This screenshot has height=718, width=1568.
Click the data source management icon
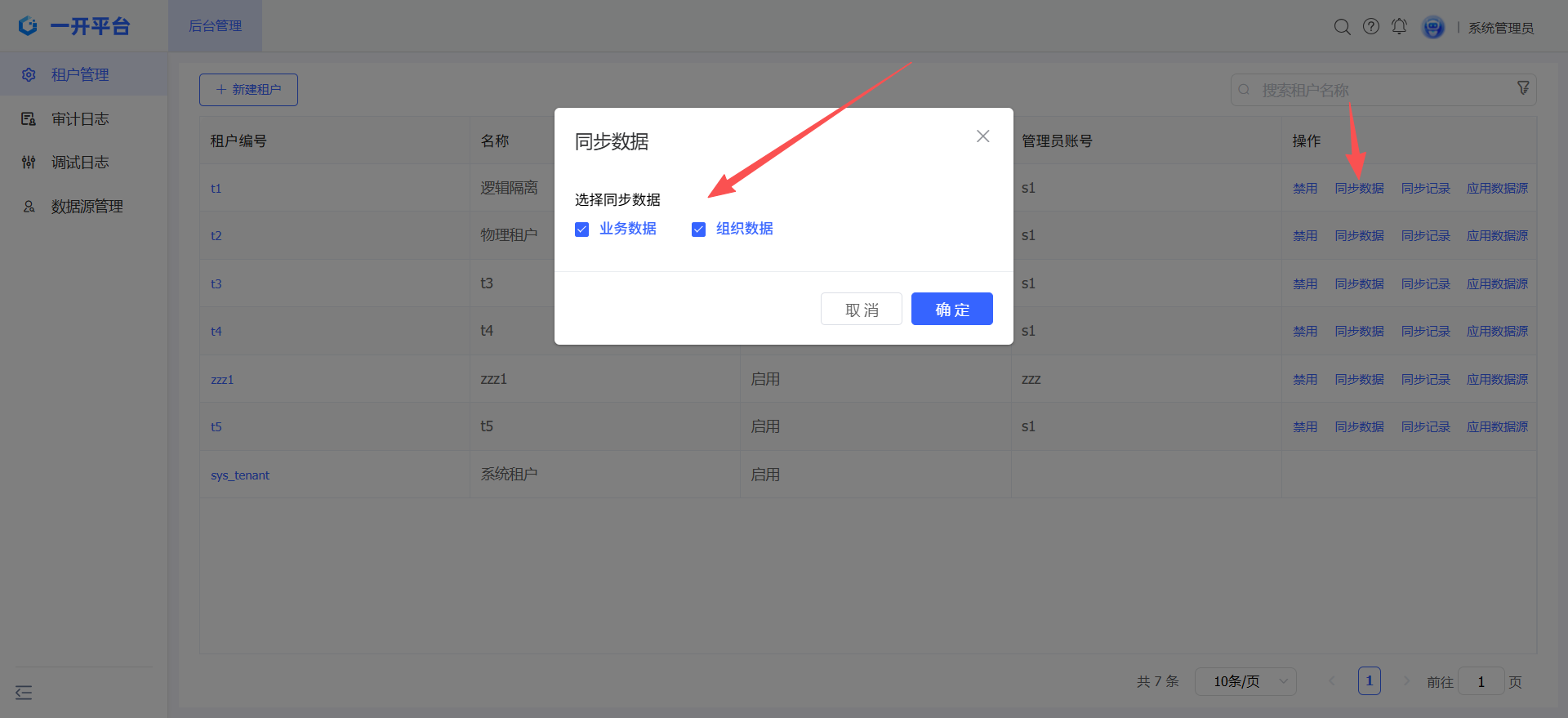pos(29,207)
